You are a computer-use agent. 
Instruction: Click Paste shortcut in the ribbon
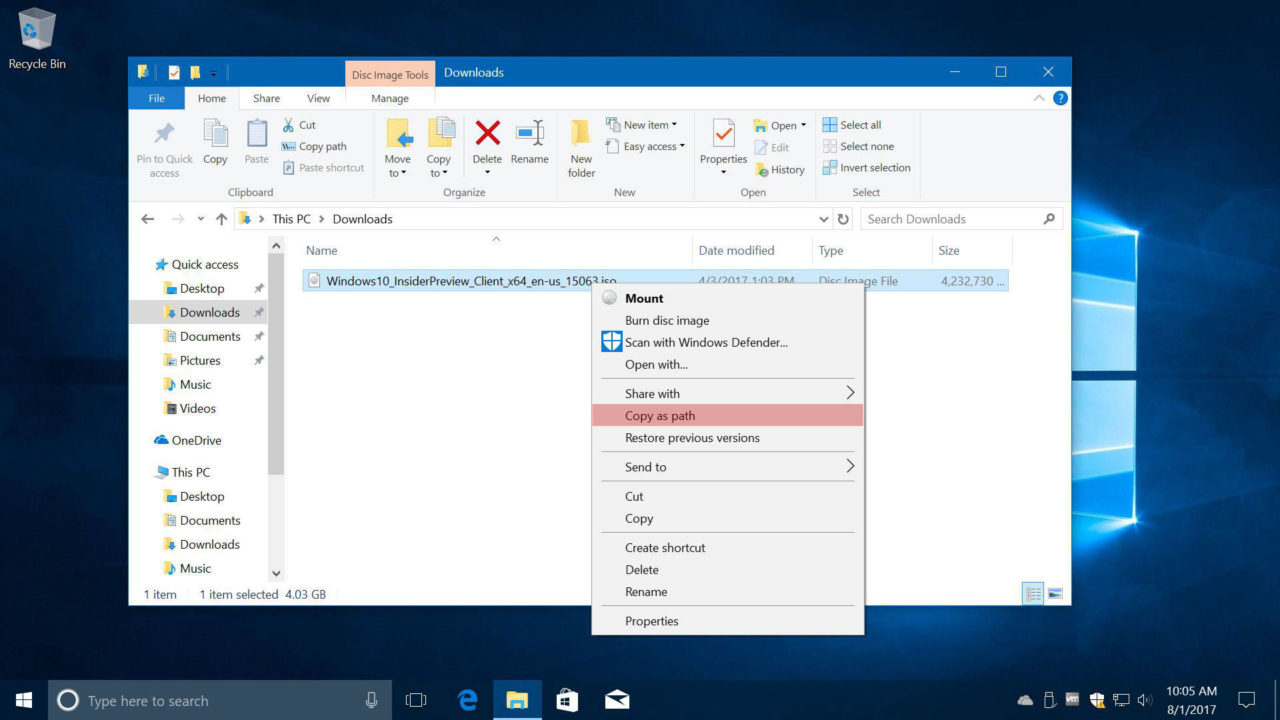click(322, 168)
